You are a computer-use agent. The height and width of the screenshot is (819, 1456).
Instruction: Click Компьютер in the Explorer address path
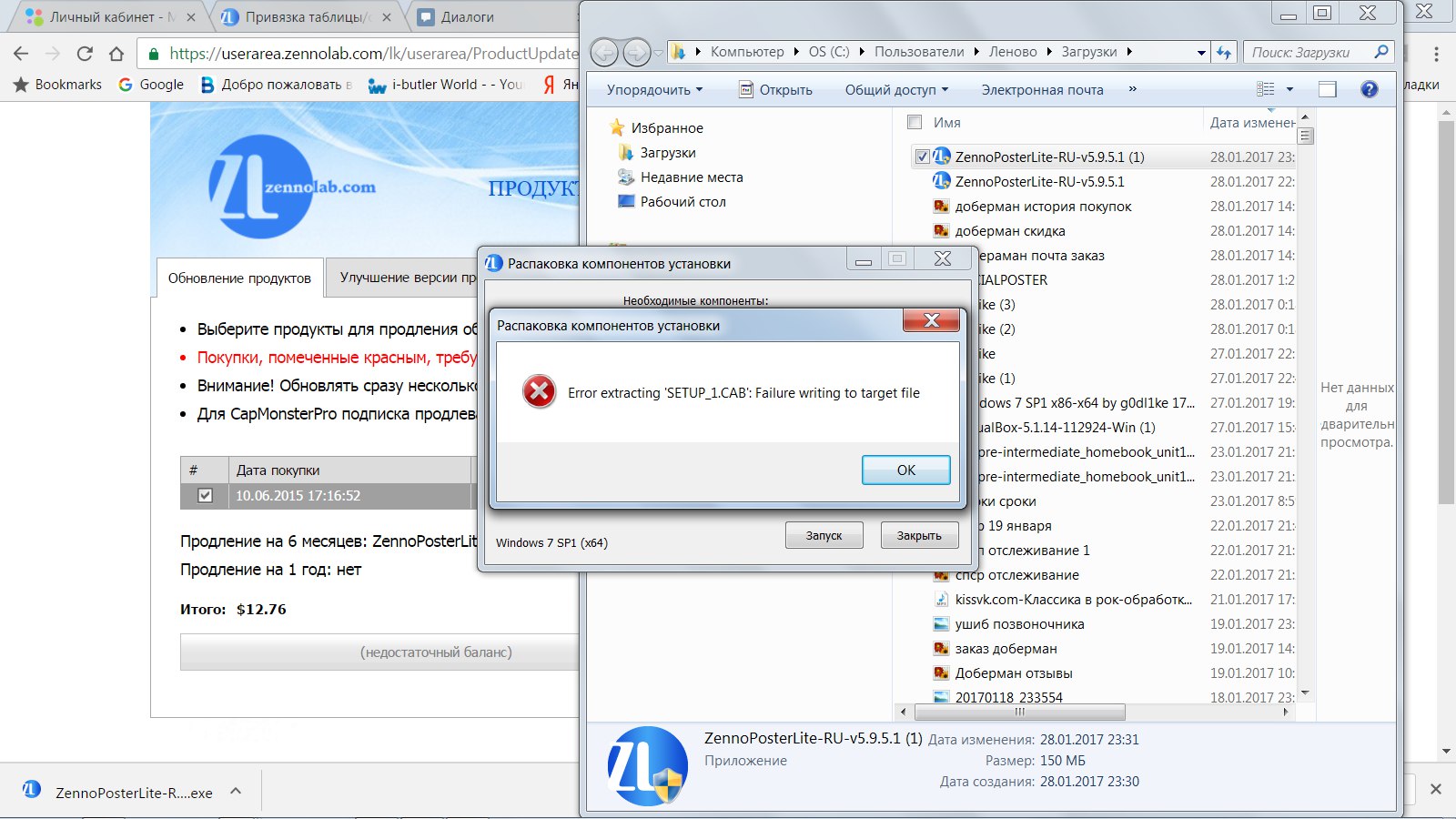click(746, 52)
